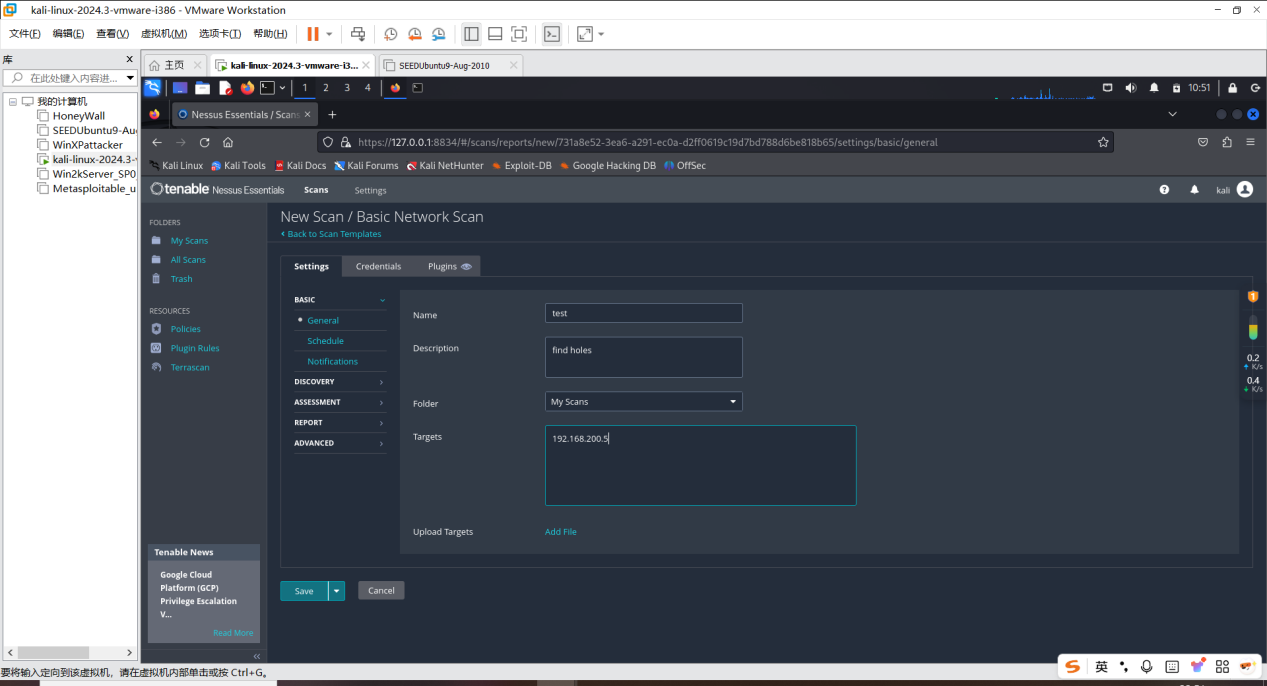Open the Pocket save icon in Firefox

[1203, 142]
